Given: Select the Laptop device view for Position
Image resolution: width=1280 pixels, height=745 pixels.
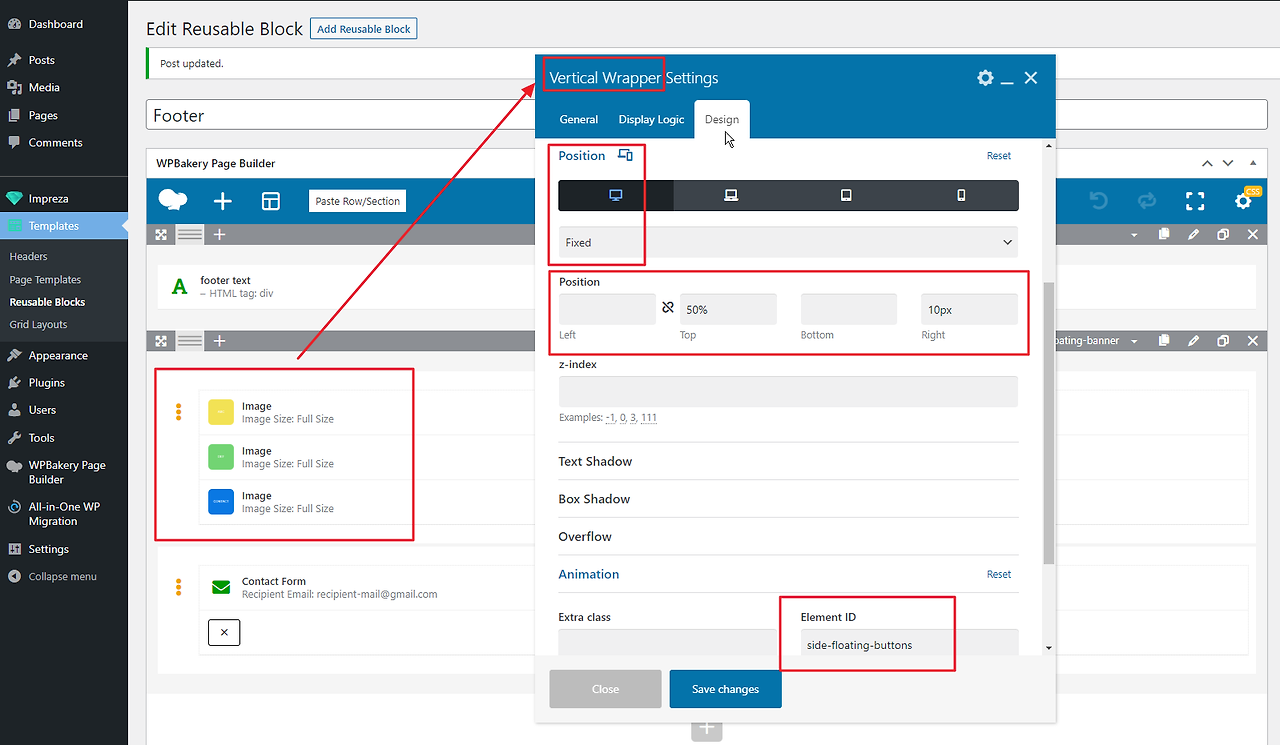Looking at the screenshot, I should pyautogui.click(x=731, y=195).
